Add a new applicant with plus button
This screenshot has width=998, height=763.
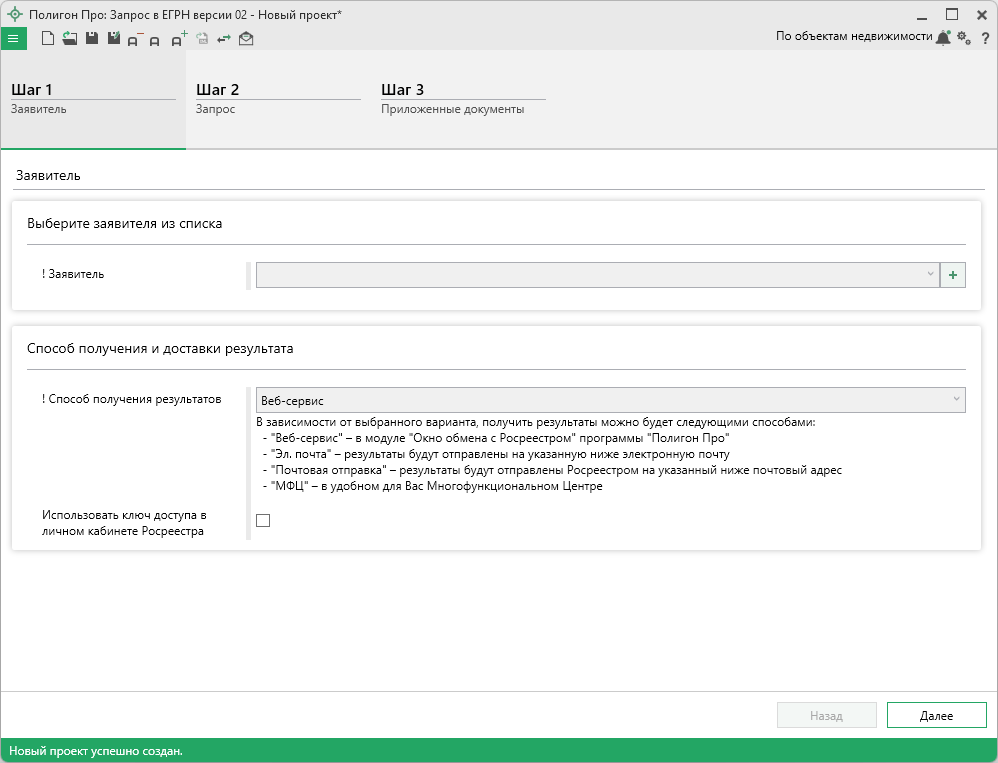[x=953, y=275]
